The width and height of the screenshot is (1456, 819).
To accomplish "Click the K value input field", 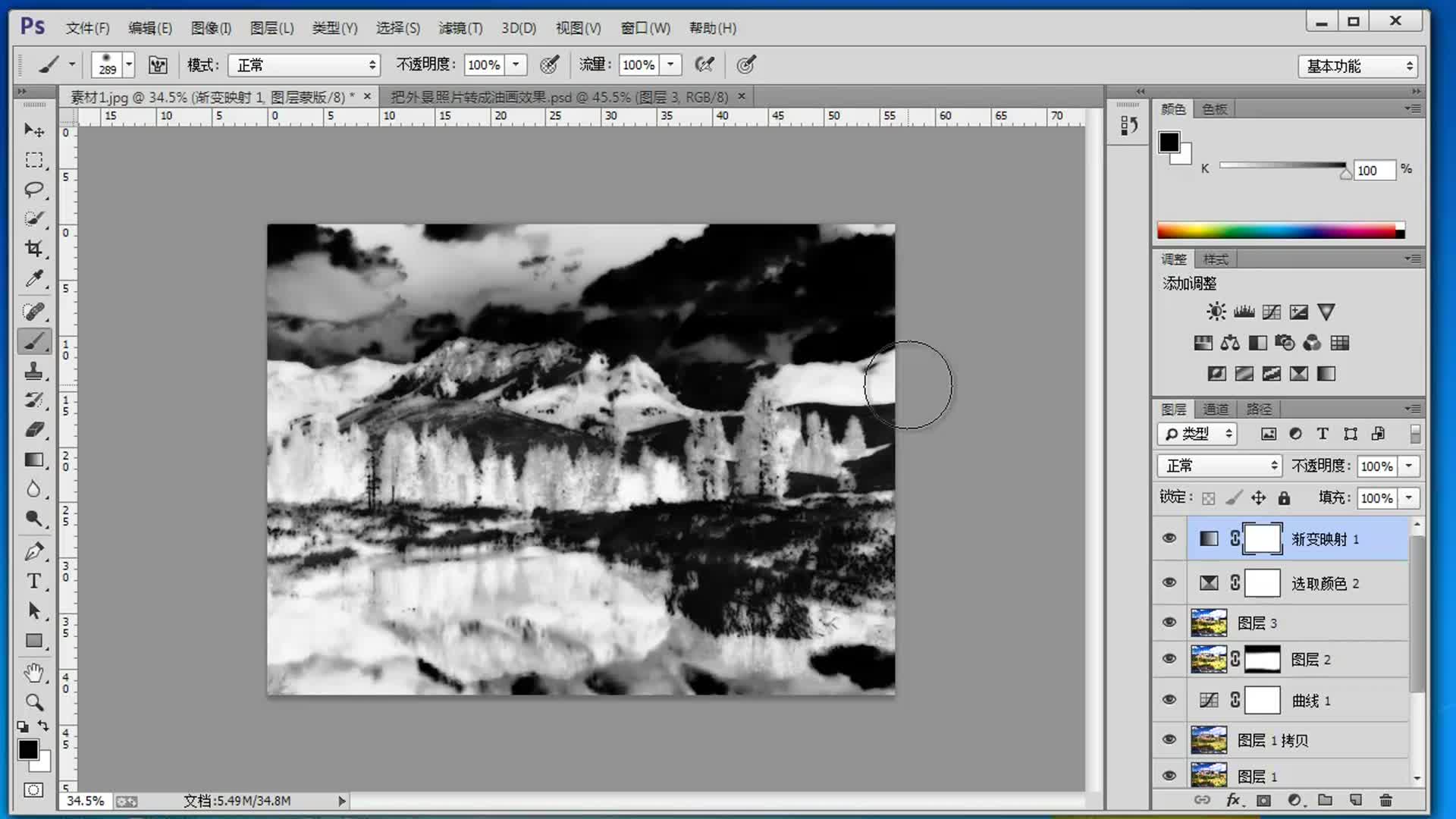I will coord(1373,171).
